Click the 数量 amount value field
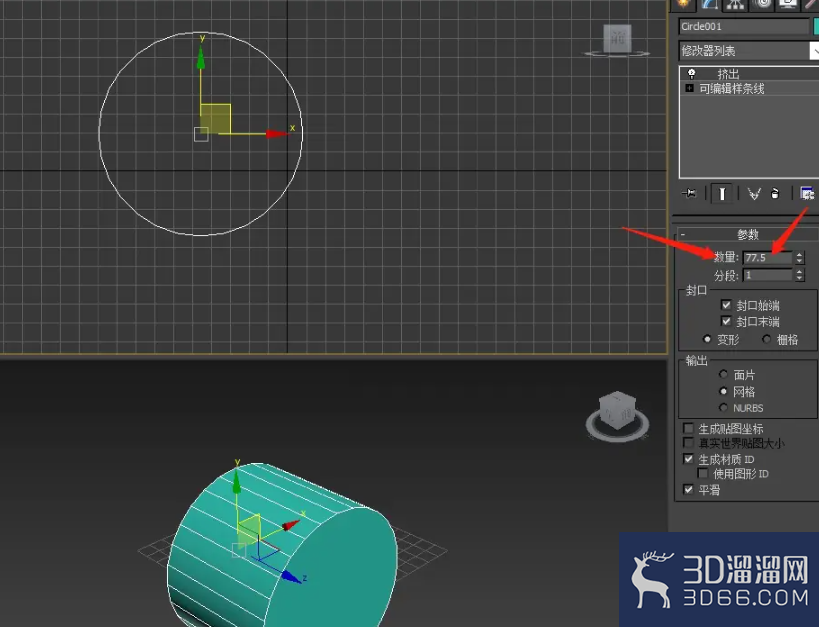The image size is (819, 627). coord(767,258)
